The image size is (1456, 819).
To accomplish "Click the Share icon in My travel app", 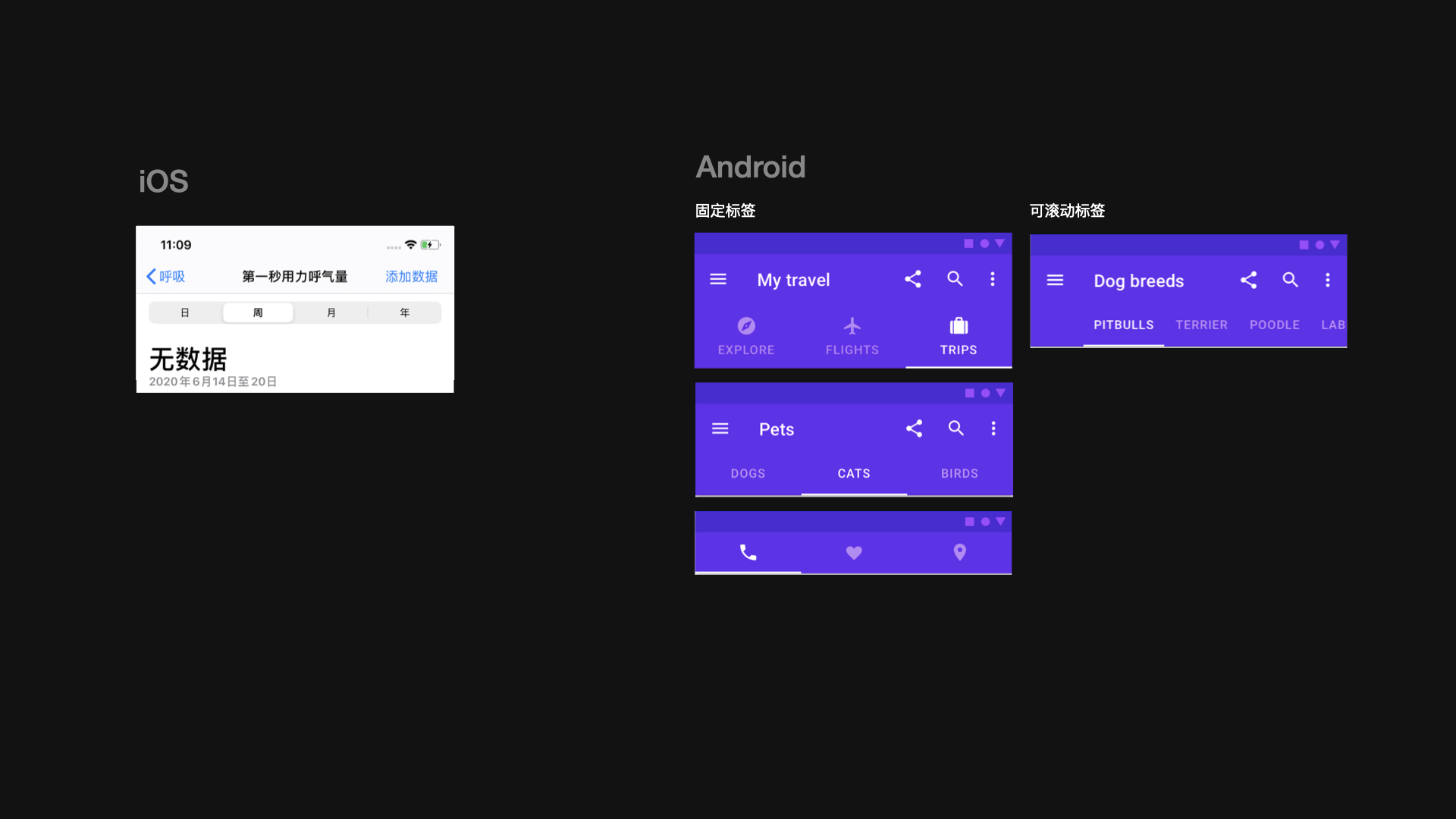I will pyautogui.click(x=913, y=279).
